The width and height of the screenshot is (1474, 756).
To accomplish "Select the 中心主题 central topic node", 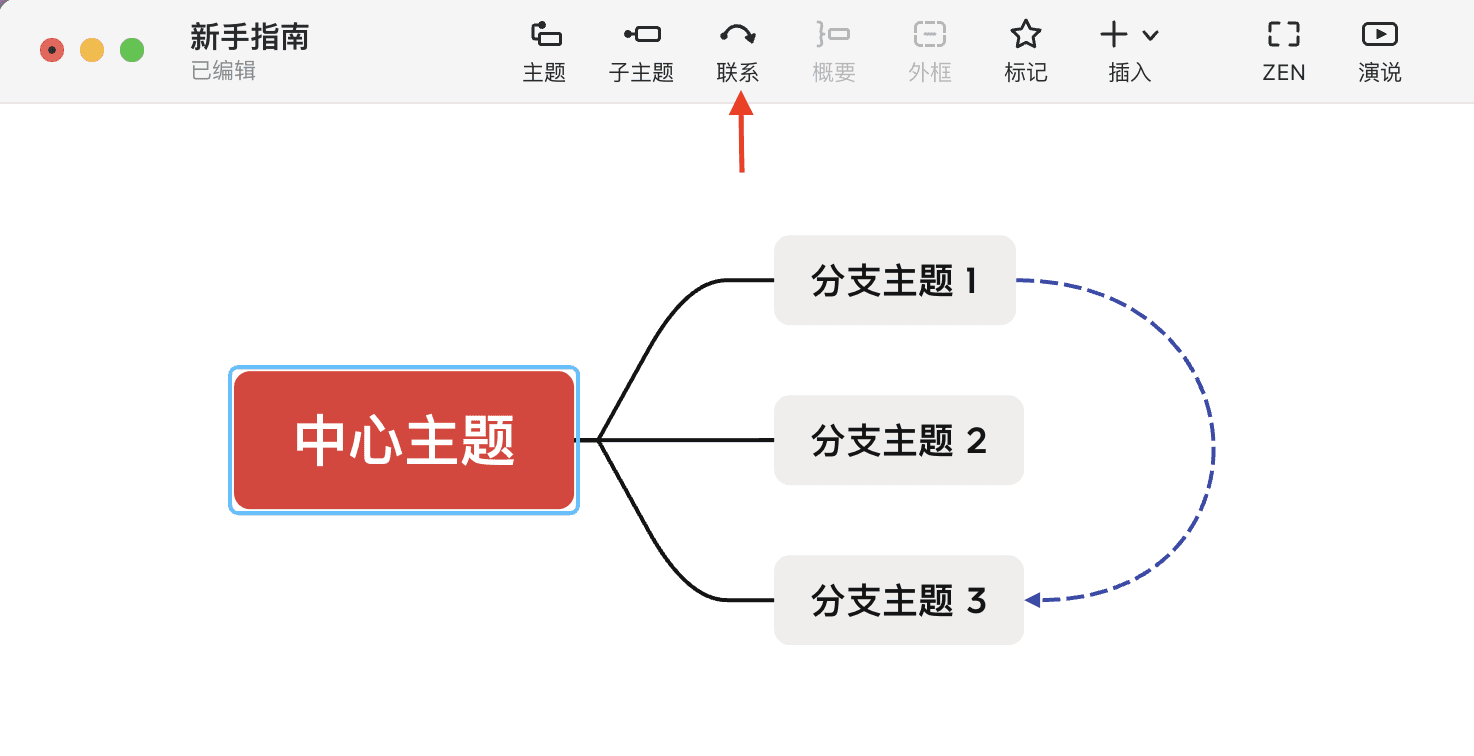I will [x=403, y=440].
